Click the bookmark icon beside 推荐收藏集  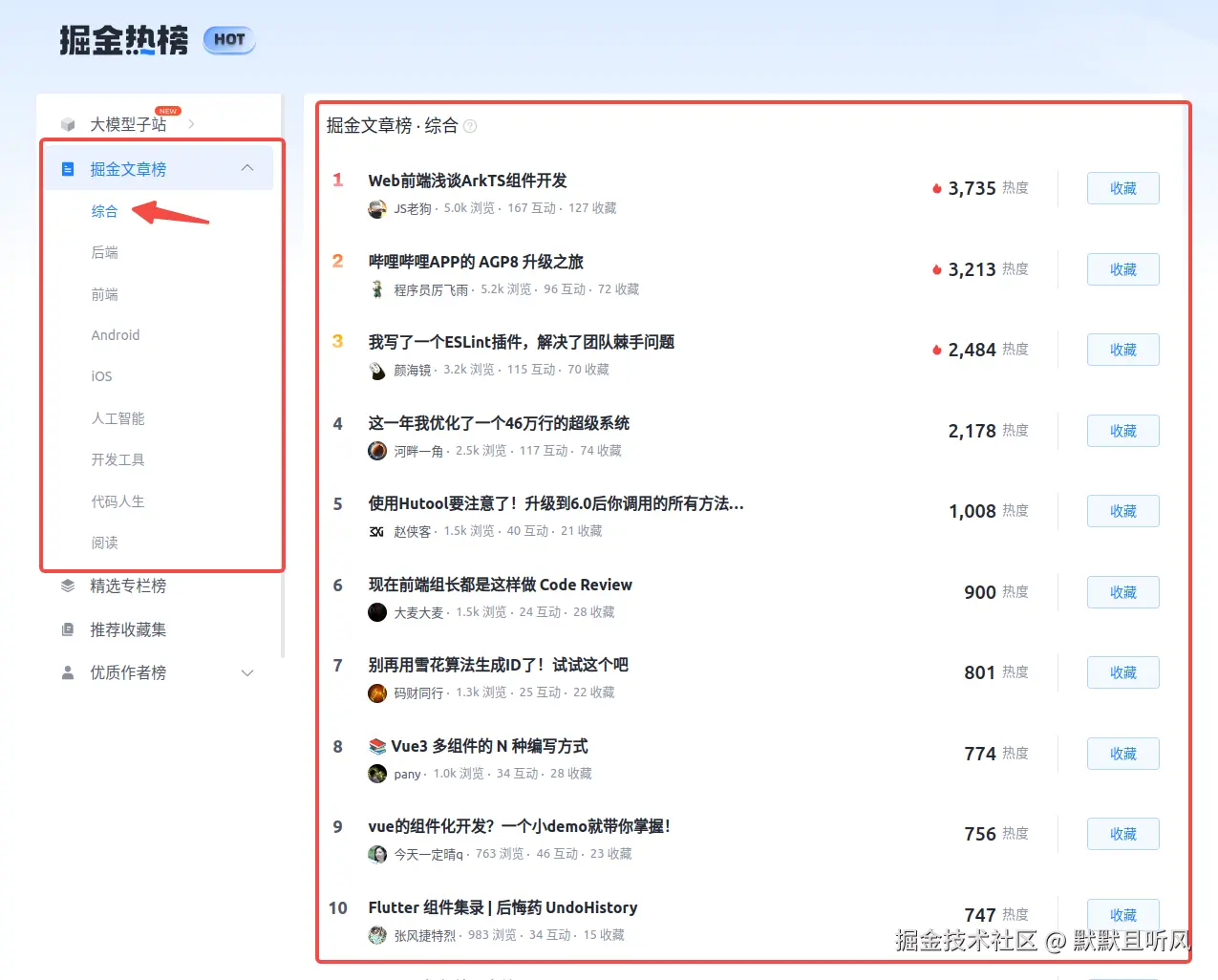point(68,629)
